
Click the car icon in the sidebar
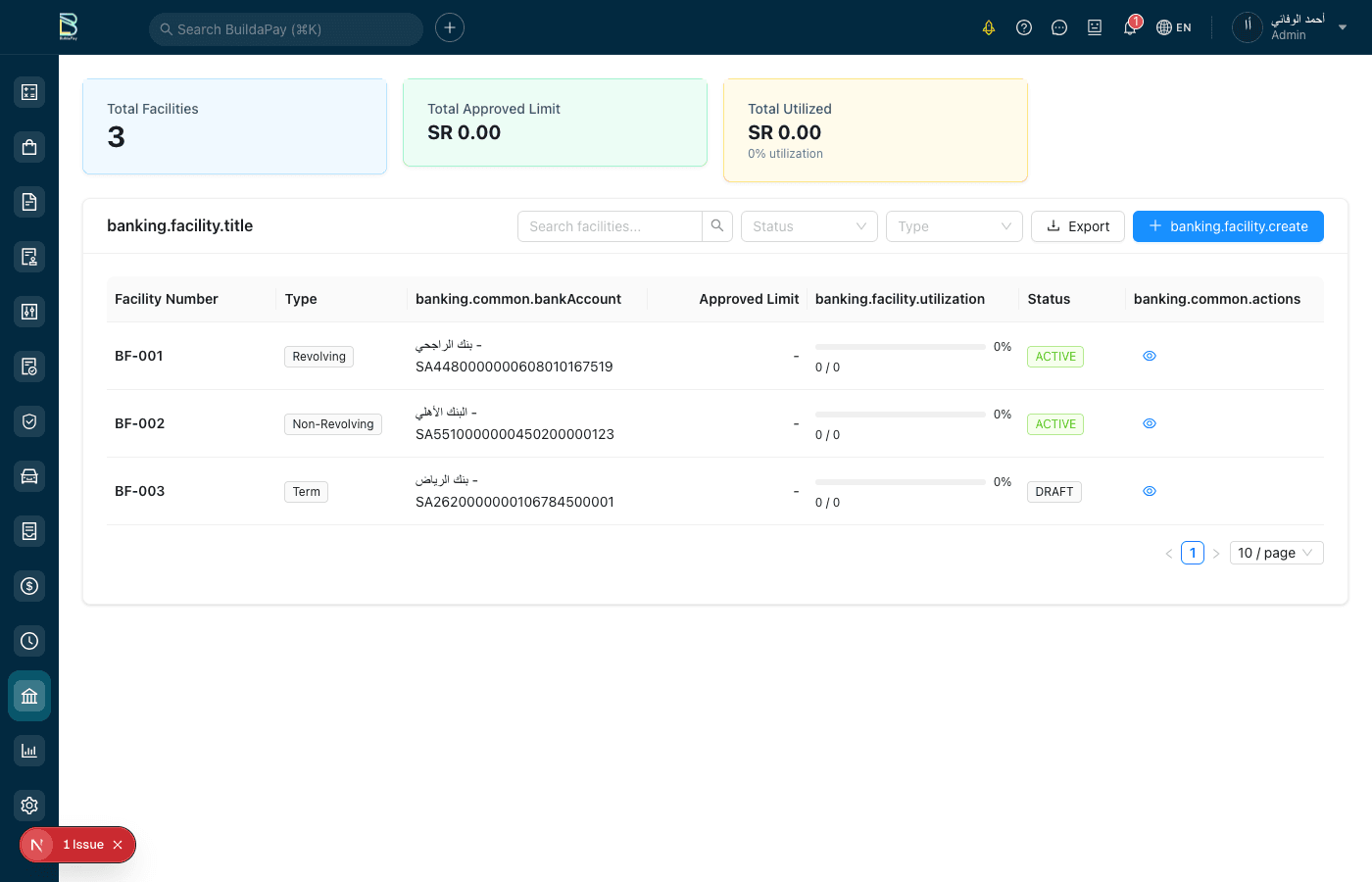(x=29, y=476)
